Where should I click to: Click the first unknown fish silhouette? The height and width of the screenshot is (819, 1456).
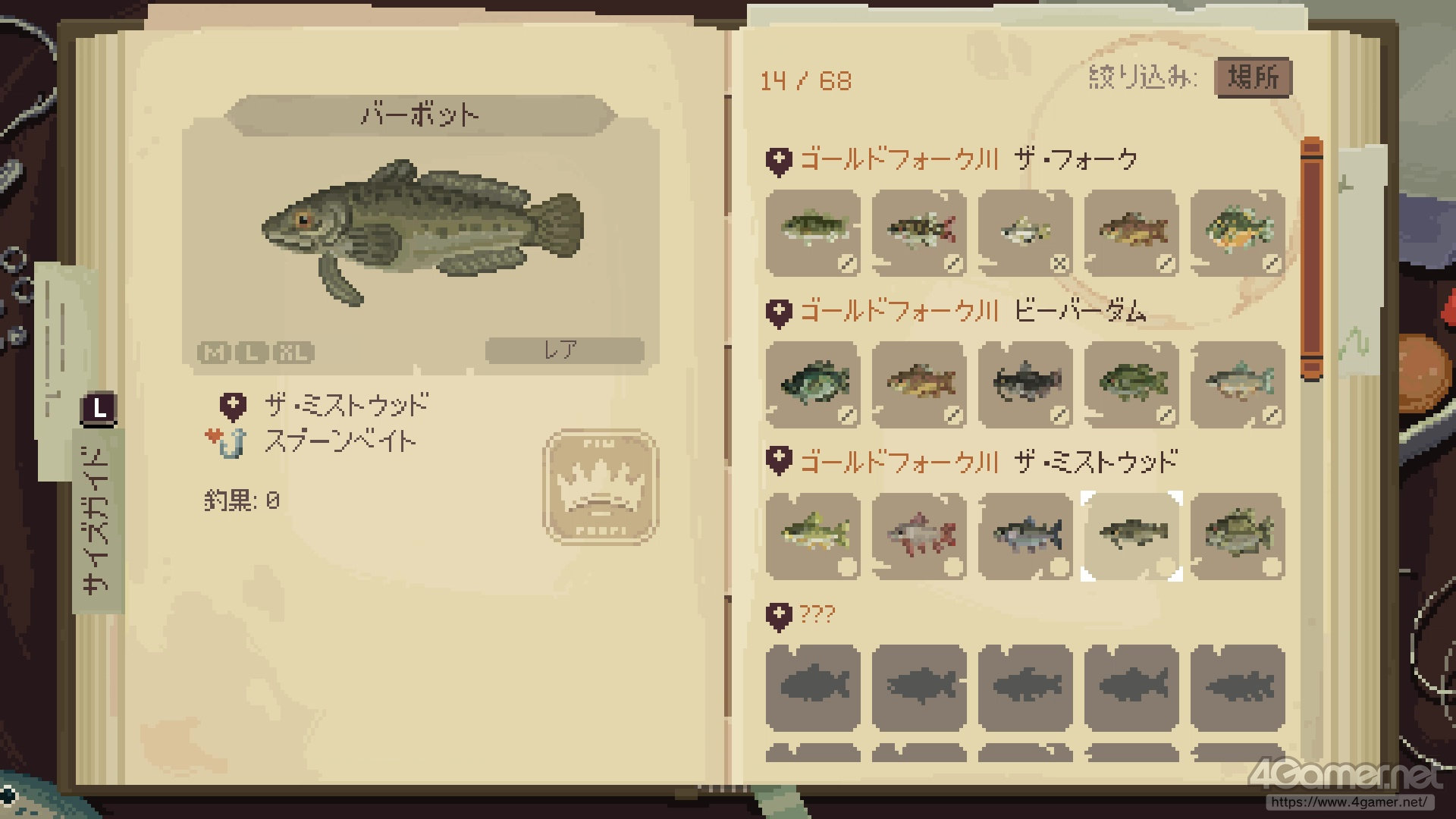[813, 688]
